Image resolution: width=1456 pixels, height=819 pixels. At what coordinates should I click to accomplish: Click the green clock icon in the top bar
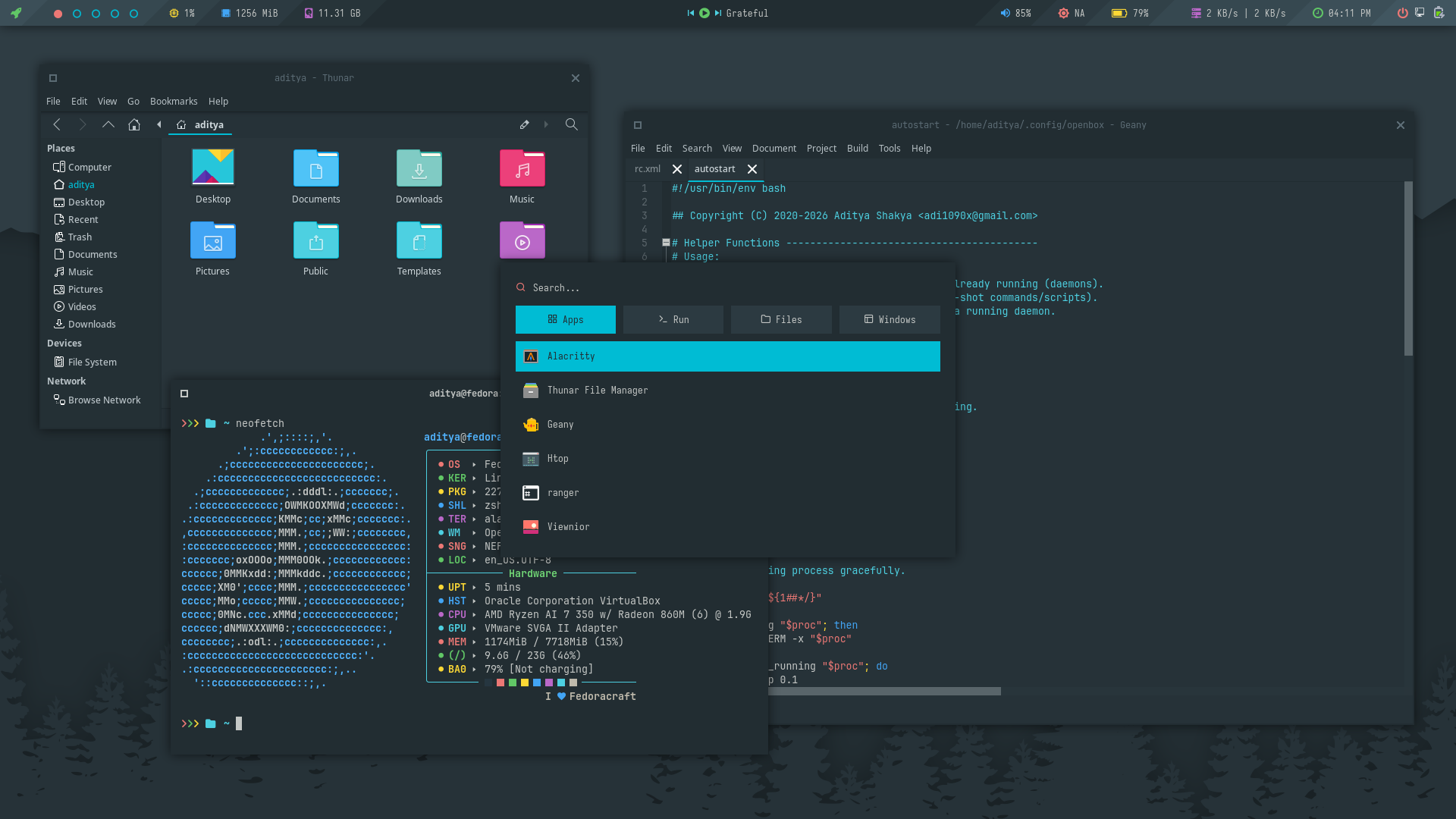(x=1318, y=13)
